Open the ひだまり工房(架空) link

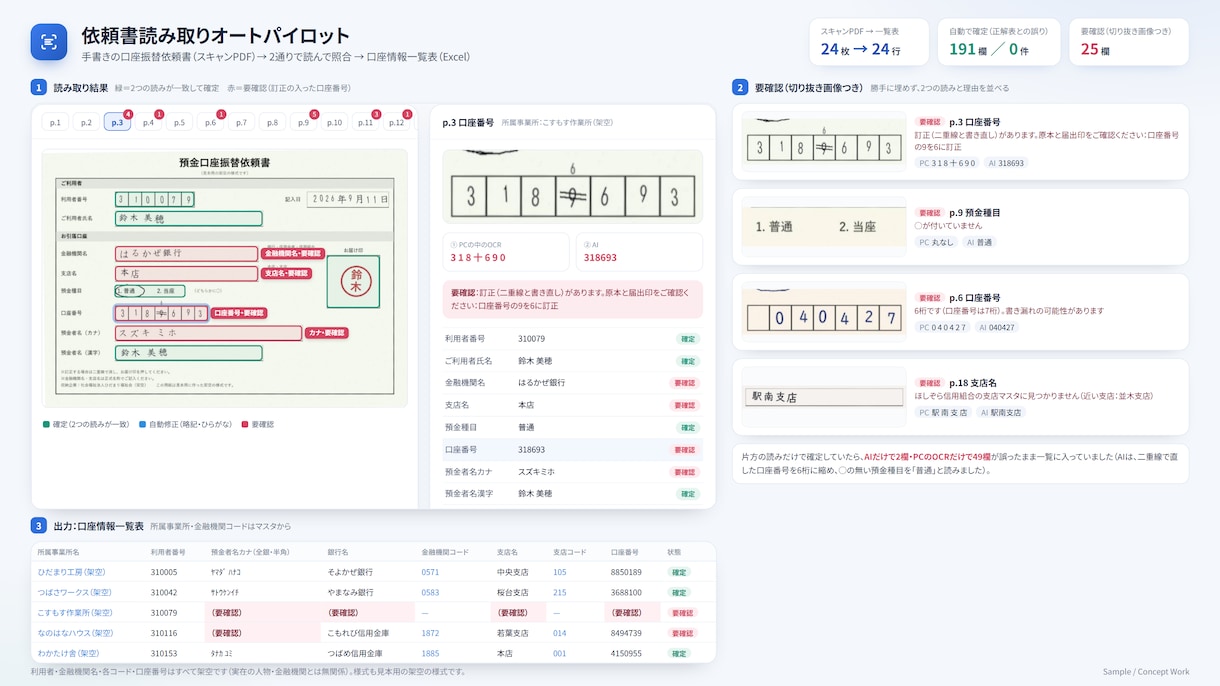tap(71, 572)
